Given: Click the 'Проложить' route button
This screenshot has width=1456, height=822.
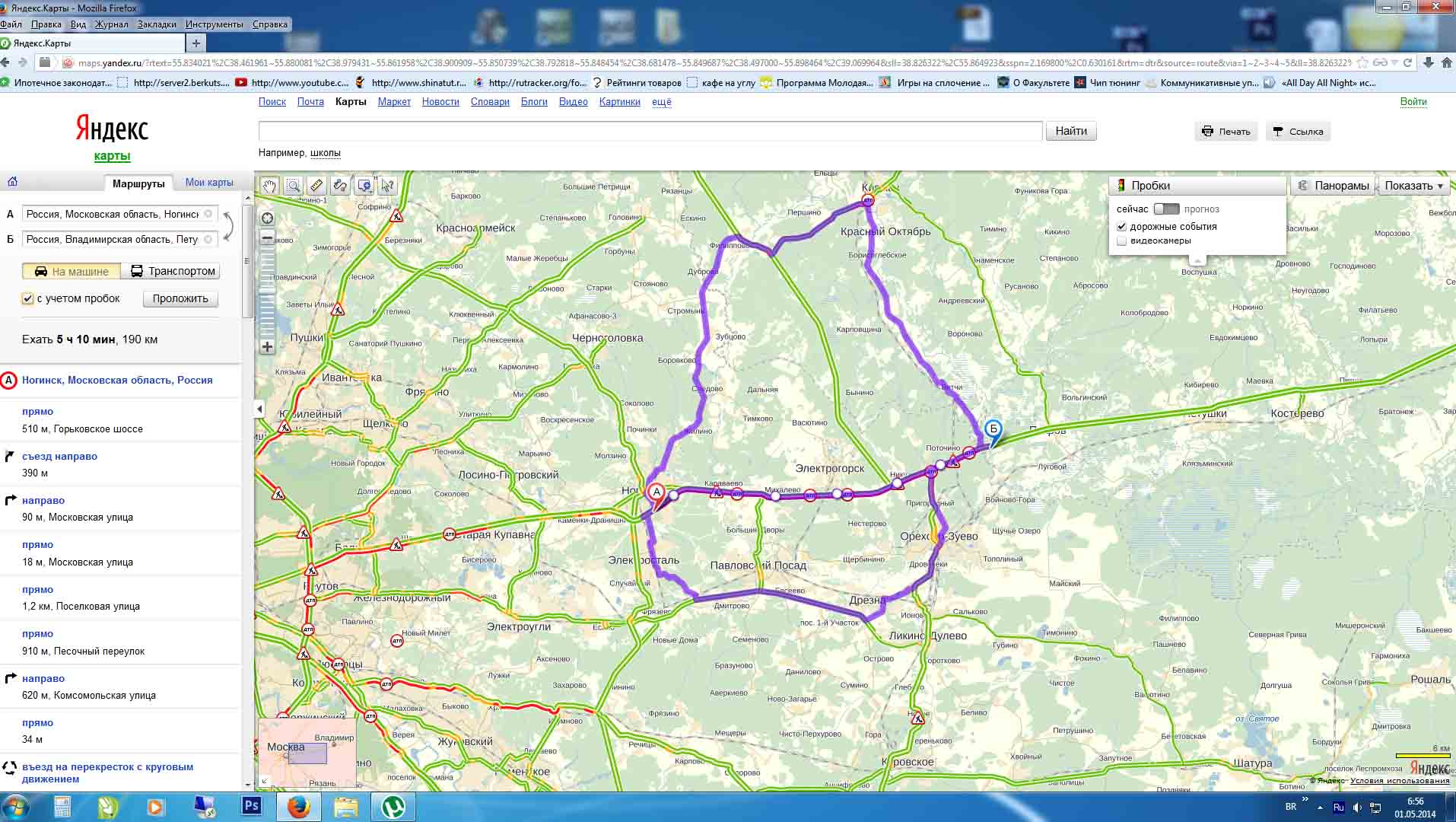Looking at the screenshot, I should click(x=180, y=299).
